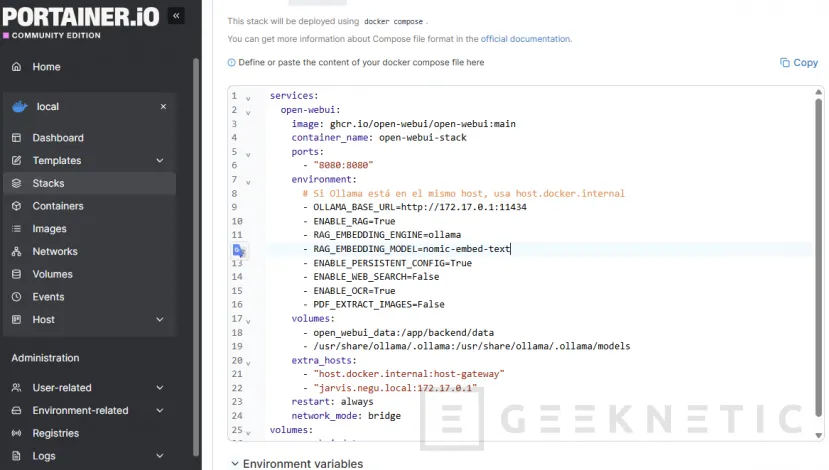829x470 pixels.
Task: Click the Events clock icon
Action: (x=16, y=297)
